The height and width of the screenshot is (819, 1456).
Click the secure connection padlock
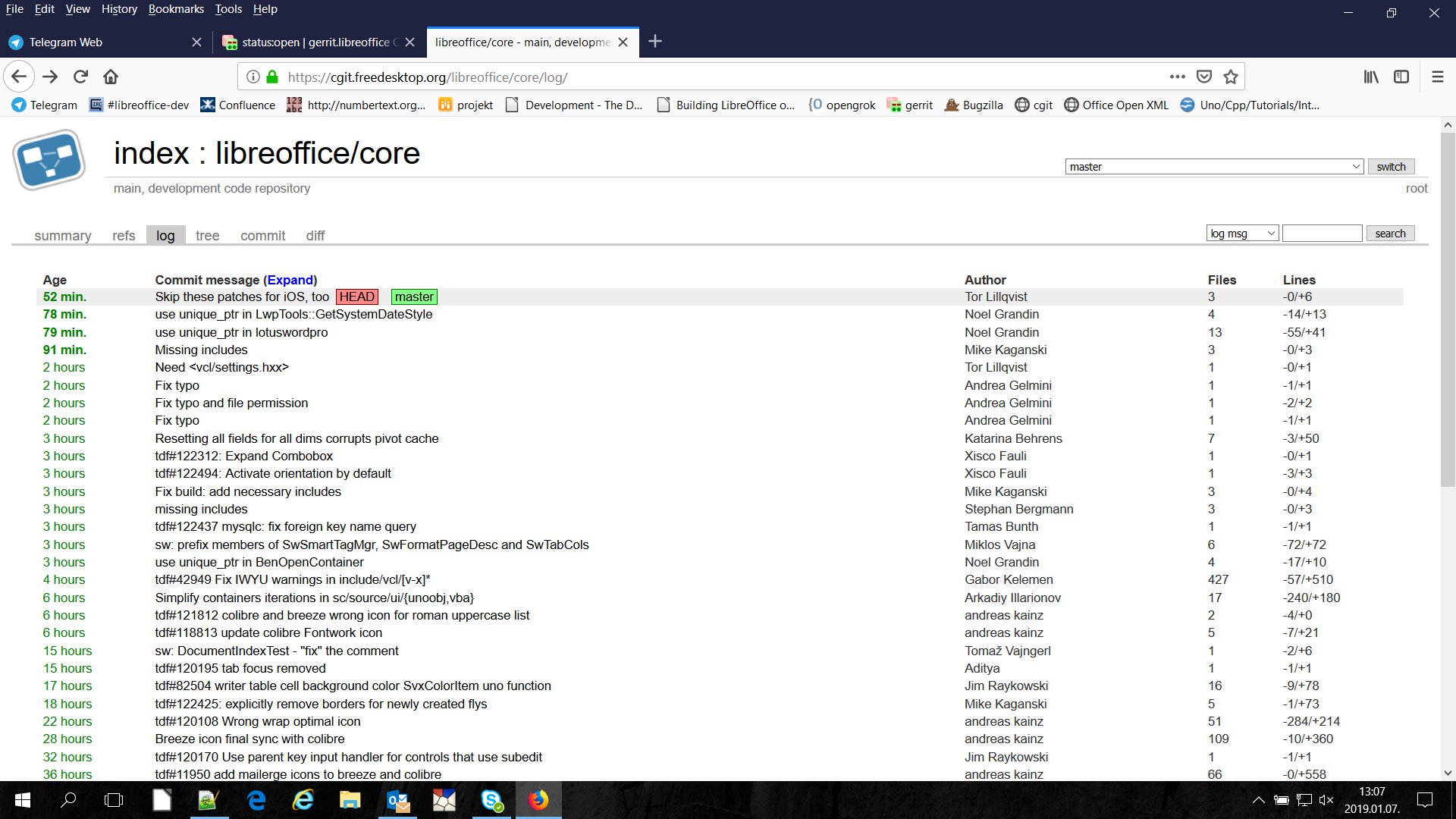pos(272,77)
